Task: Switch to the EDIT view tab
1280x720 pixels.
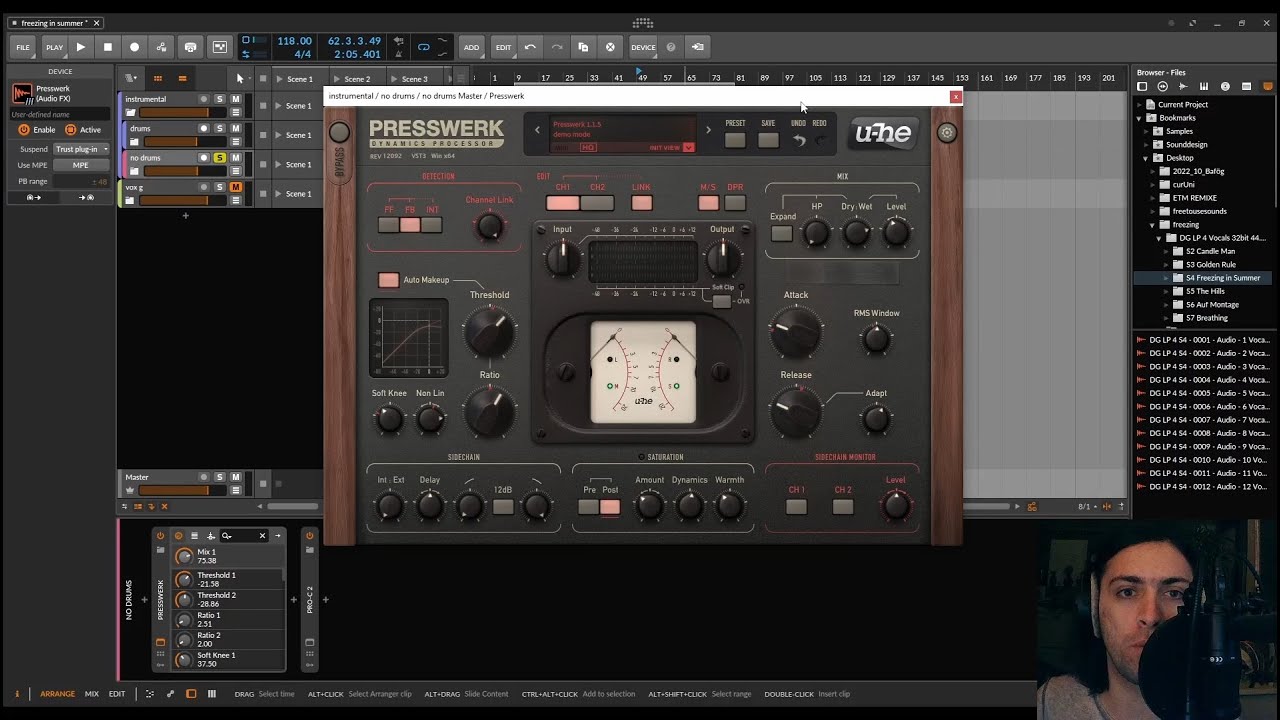Action: pyautogui.click(x=117, y=694)
